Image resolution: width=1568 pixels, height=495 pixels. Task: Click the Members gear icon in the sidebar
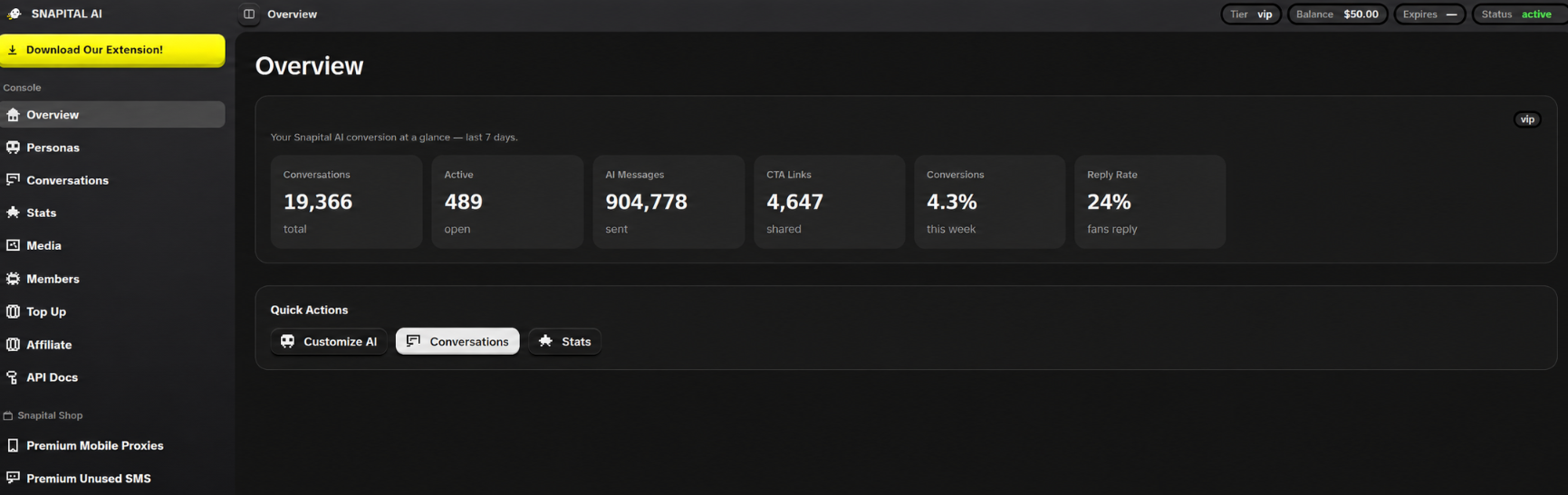click(x=13, y=279)
